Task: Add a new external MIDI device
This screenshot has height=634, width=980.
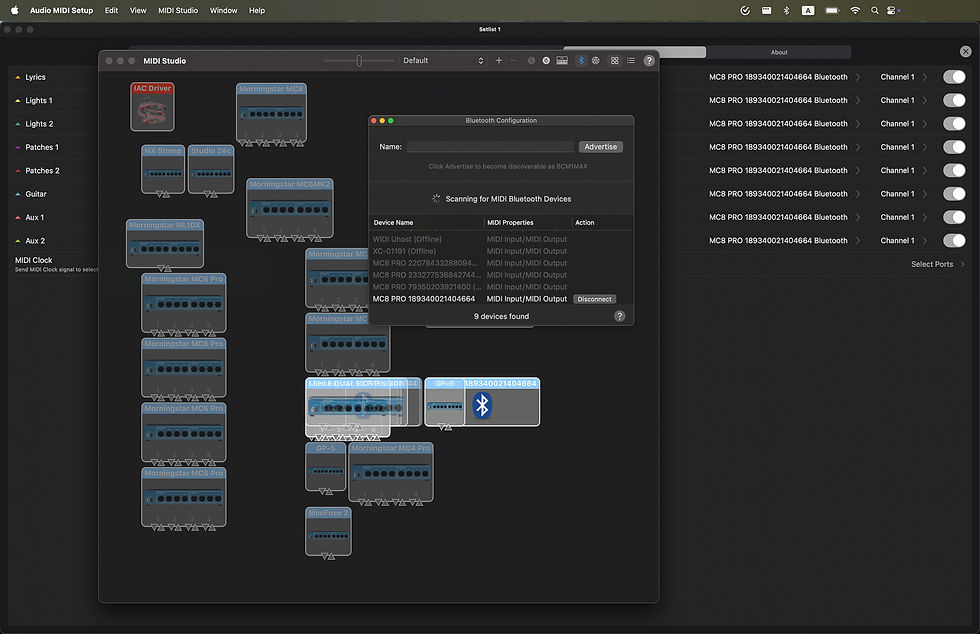Action: click(499, 61)
